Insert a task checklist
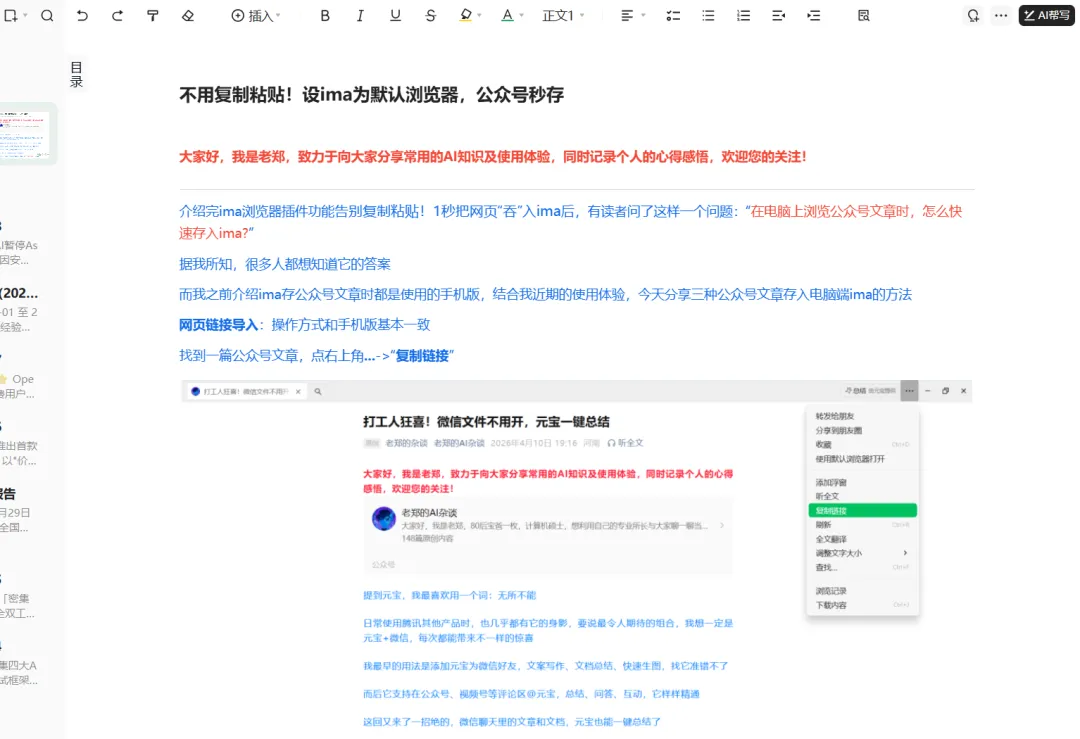 point(673,15)
